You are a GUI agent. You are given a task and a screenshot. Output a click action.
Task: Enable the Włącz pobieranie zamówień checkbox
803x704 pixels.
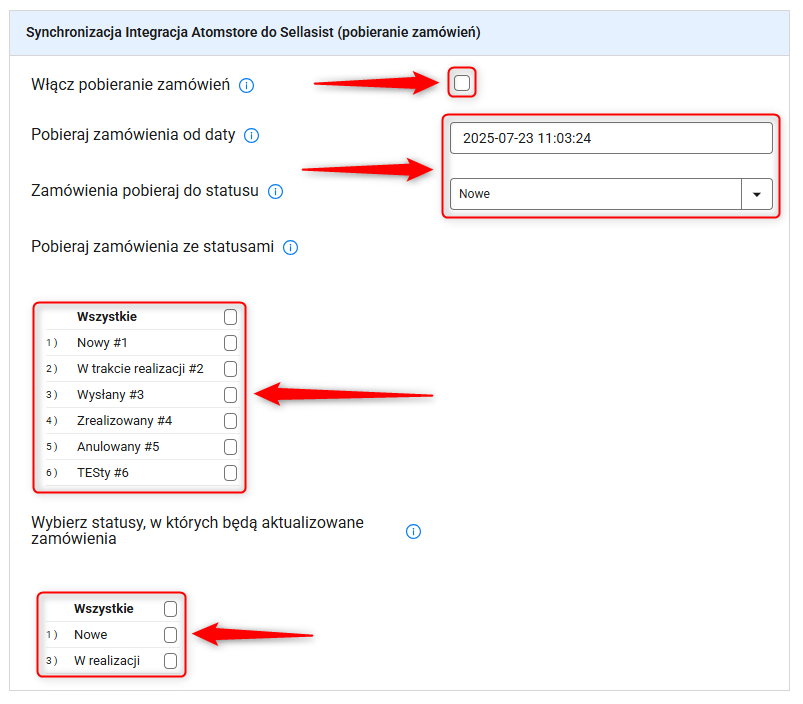click(x=462, y=82)
